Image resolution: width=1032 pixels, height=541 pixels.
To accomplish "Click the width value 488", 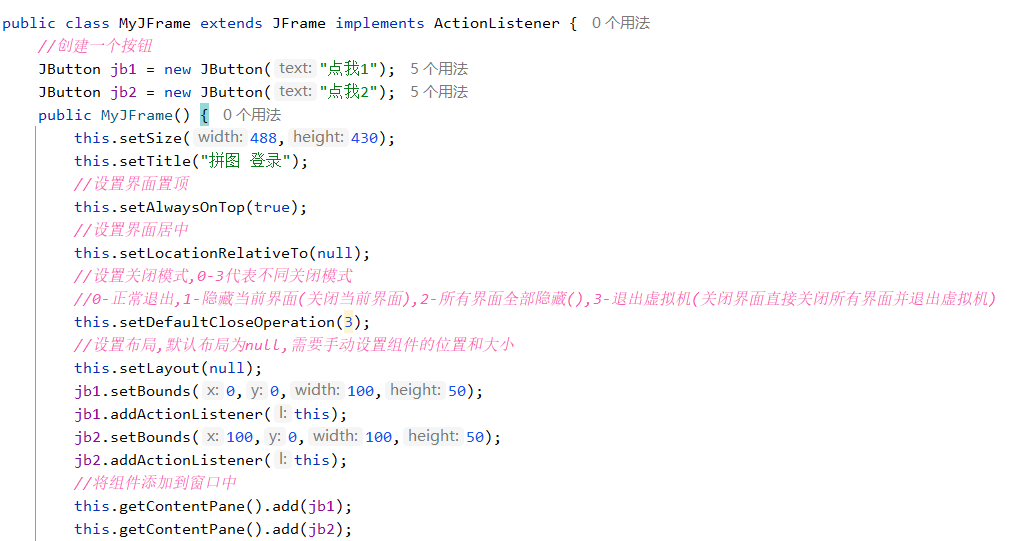I will [x=263, y=138].
